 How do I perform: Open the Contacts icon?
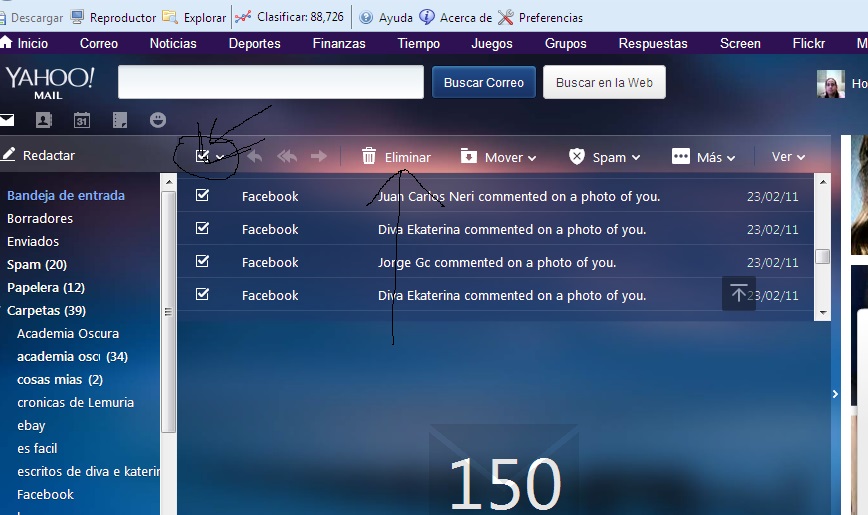[44, 120]
